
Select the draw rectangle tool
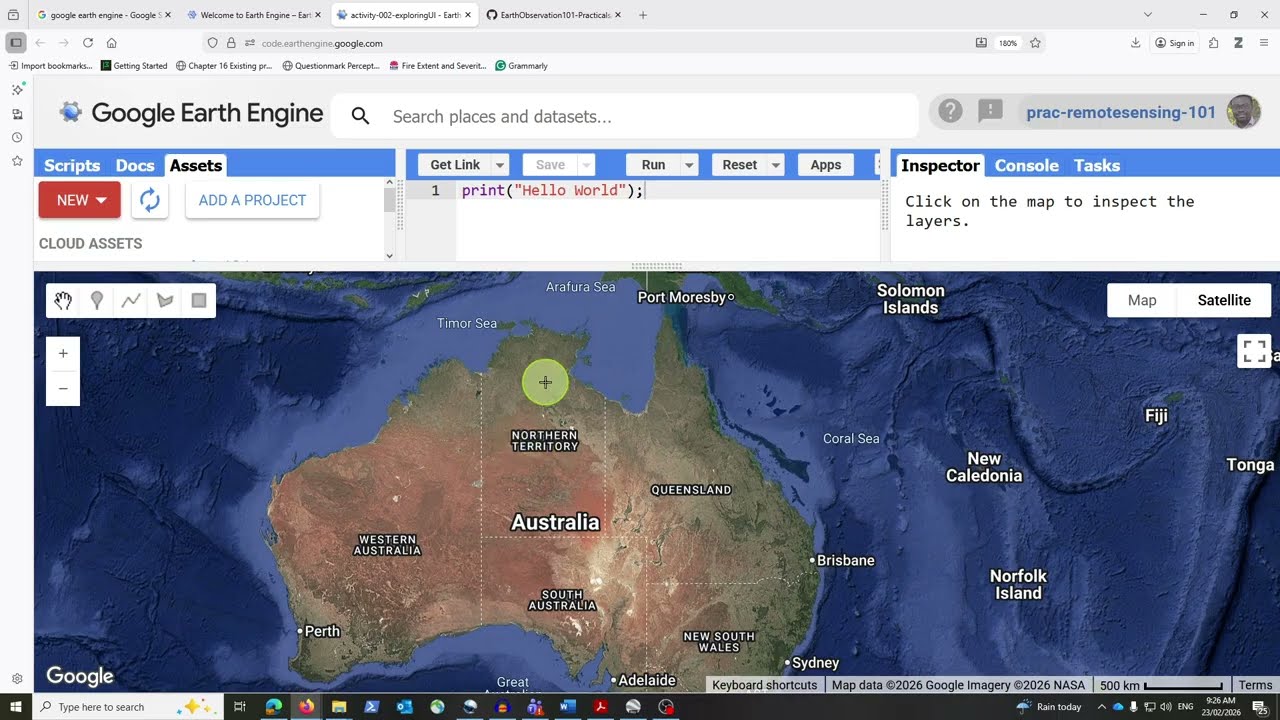pyautogui.click(x=199, y=301)
